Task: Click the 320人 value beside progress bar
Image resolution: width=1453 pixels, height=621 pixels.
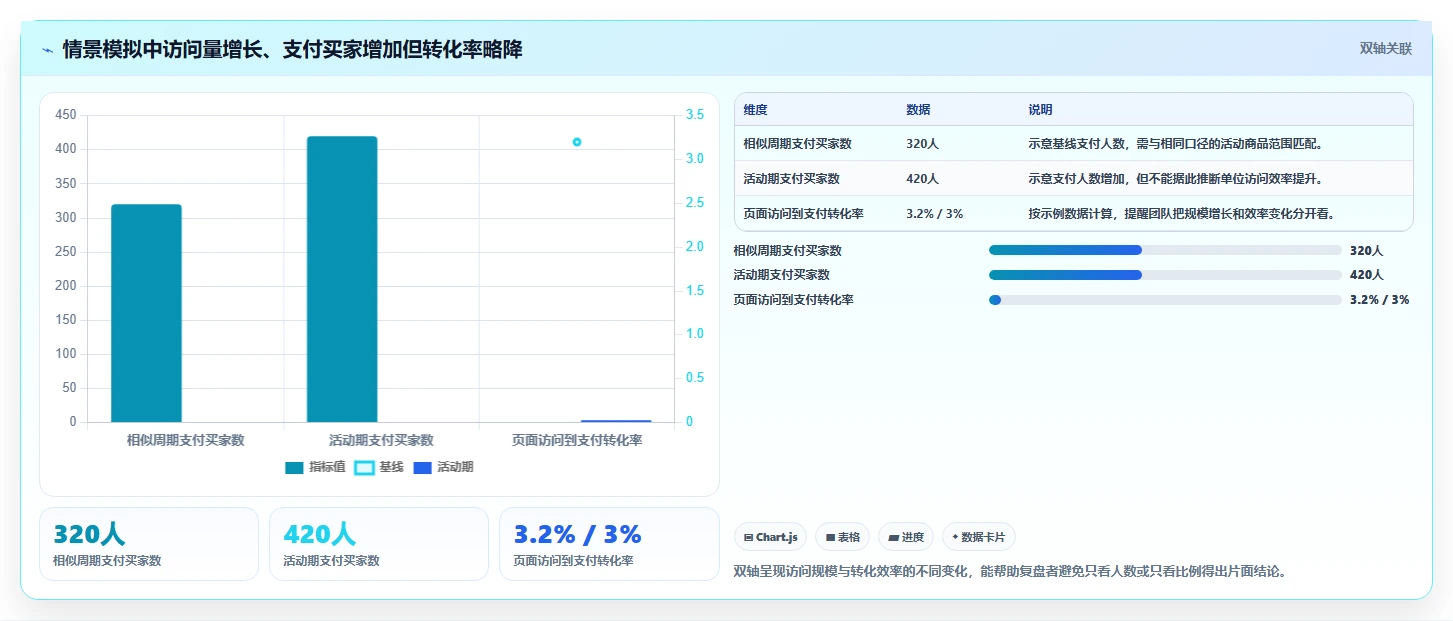Action: coord(1366,251)
